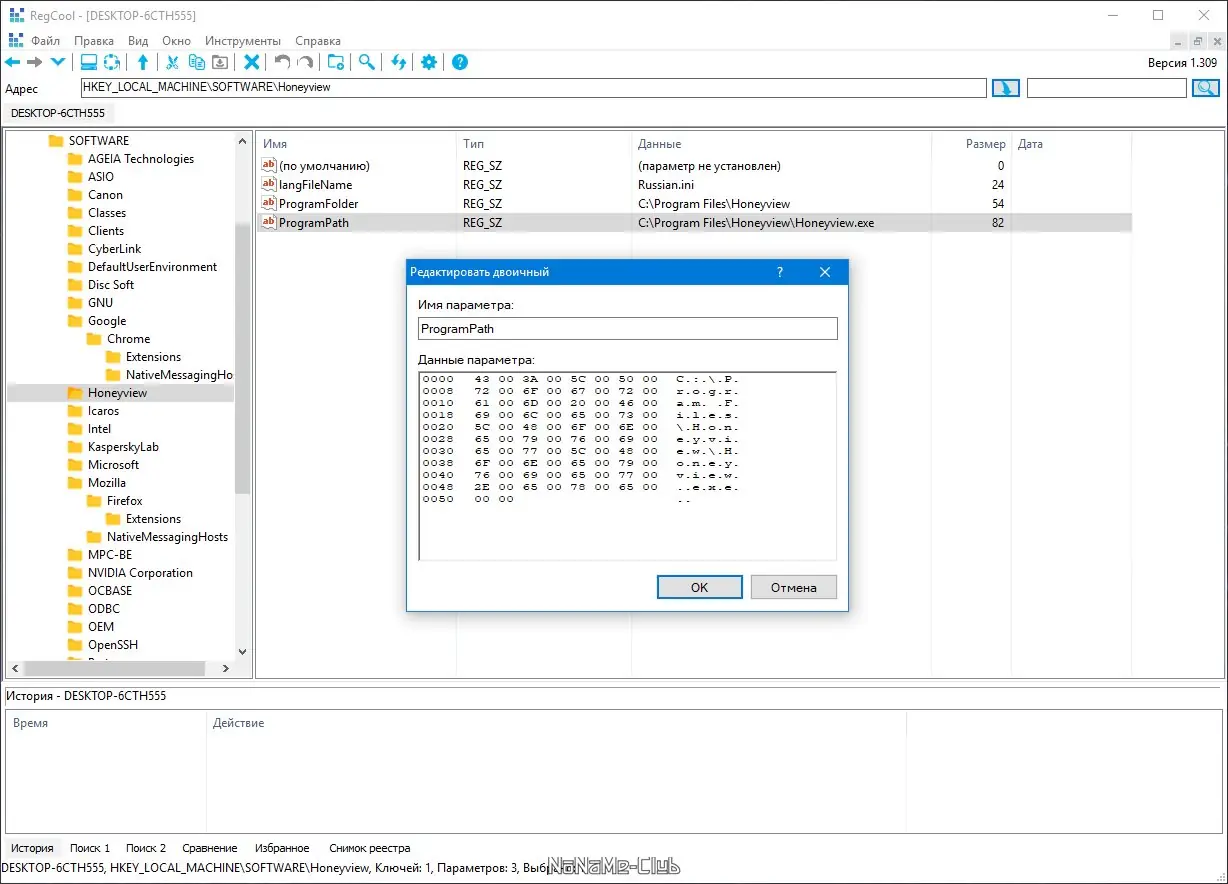The width and height of the screenshot is (1228, 884).
Task: Click the New key folder icon
Action: click(x=336, y=62)
